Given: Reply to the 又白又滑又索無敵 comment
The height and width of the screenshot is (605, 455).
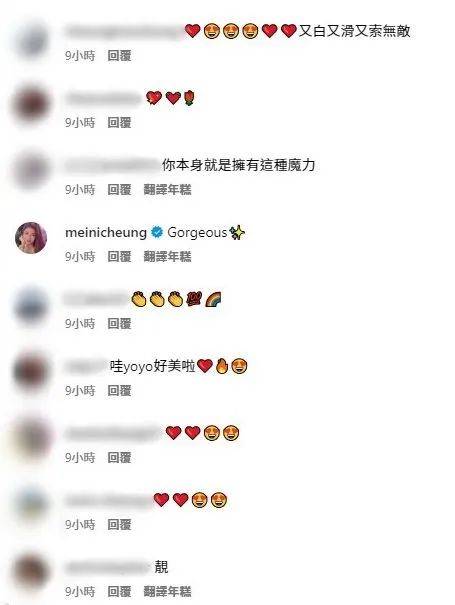Looking at the screenshot, I should (119, 56).
